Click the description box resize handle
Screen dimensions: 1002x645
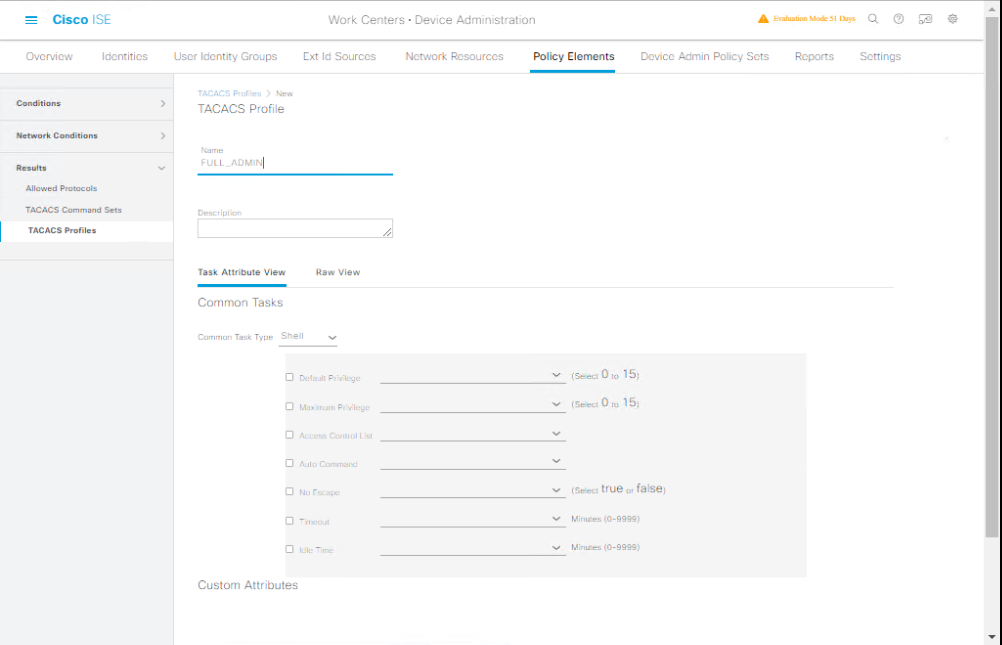tap(388, 233)
